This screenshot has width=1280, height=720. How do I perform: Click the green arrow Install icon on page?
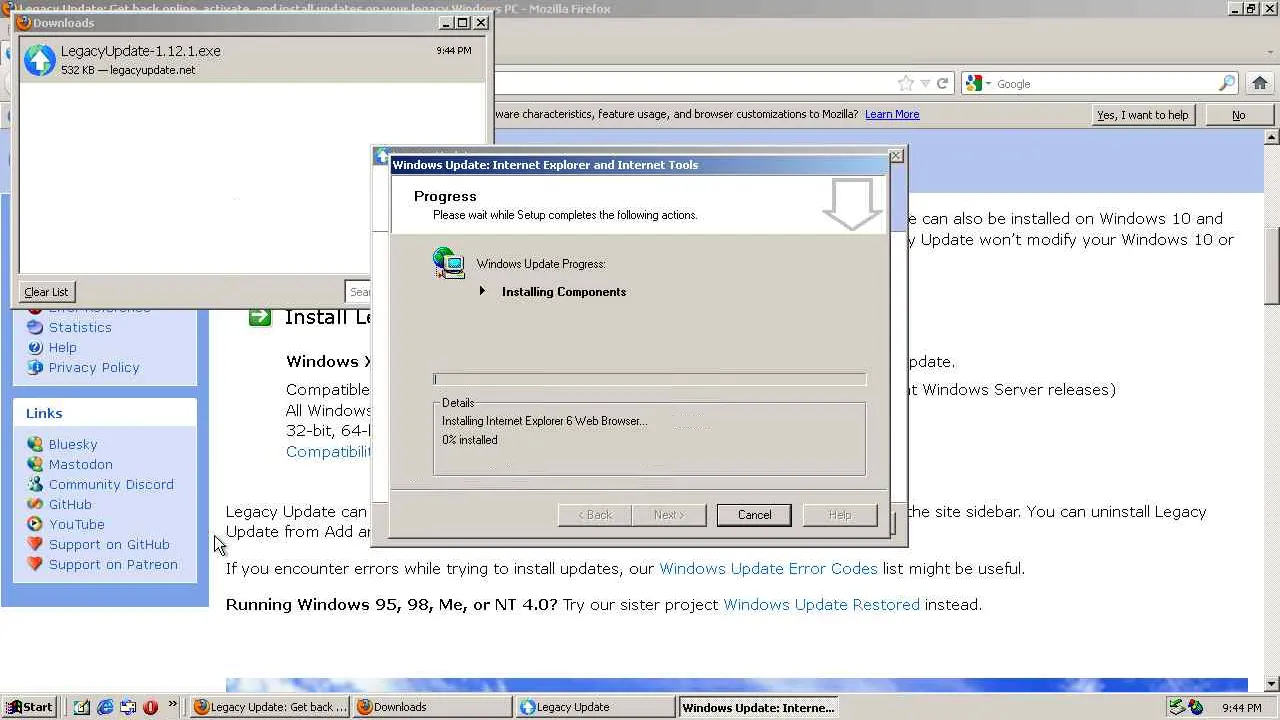260,317
